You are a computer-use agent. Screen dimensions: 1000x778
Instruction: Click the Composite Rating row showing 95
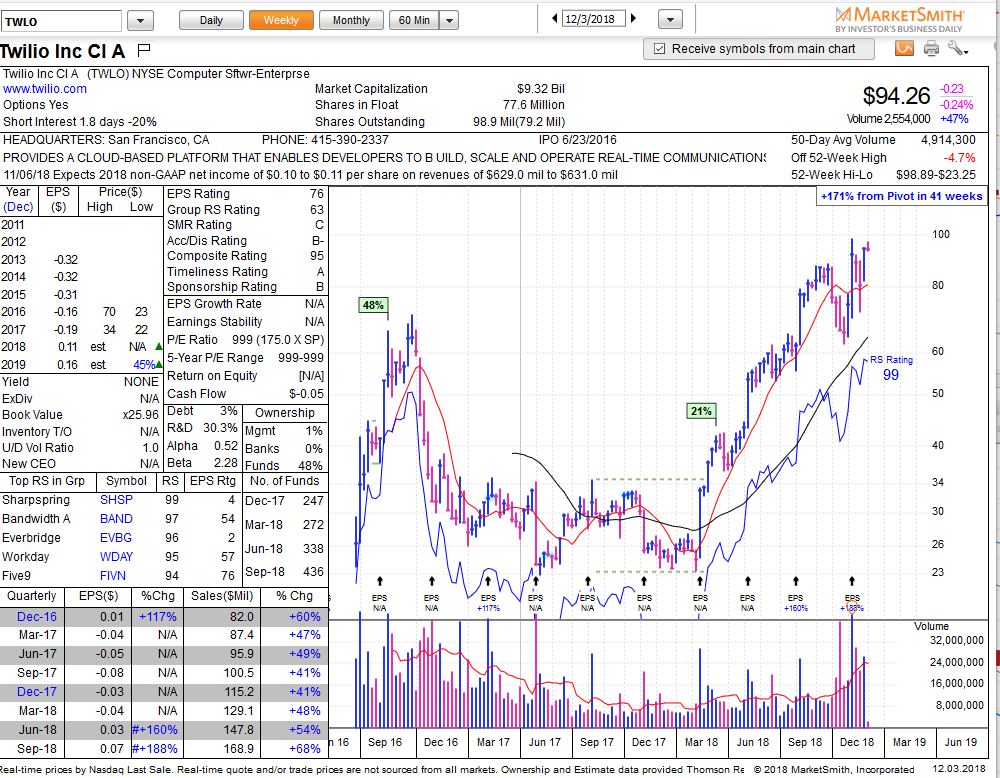[246, 256]
